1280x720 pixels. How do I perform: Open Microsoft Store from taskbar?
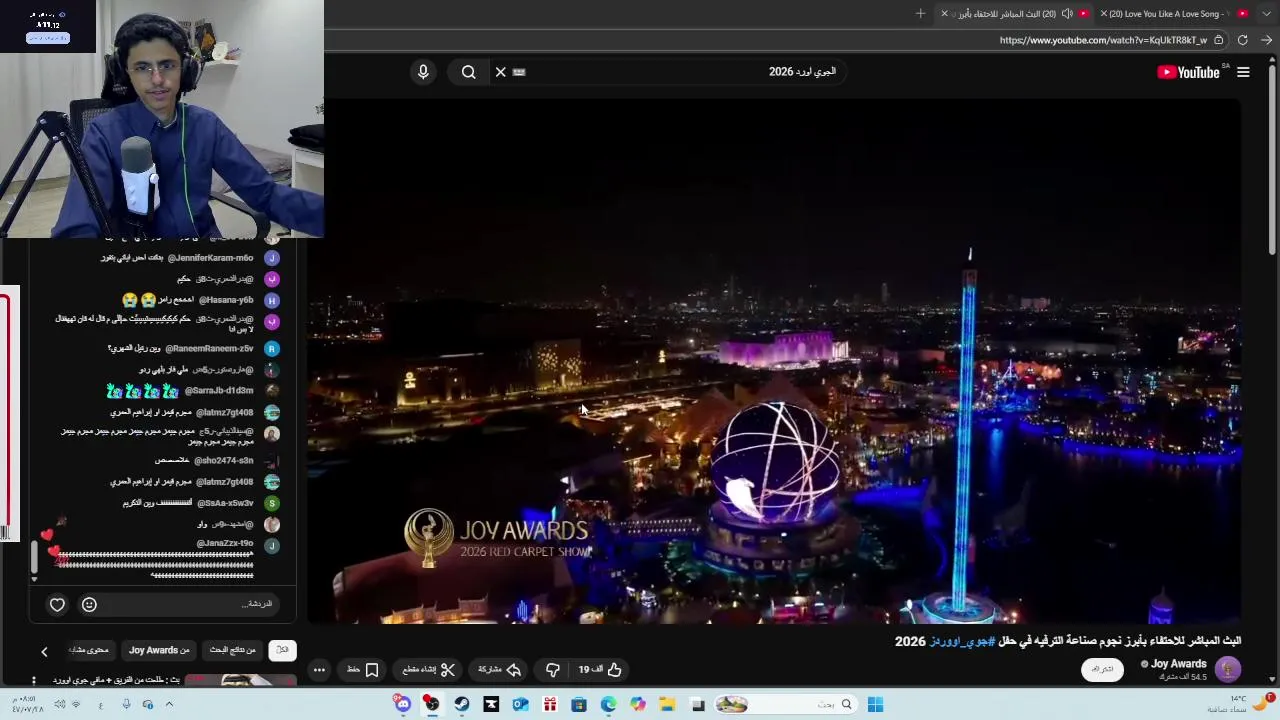[579, 705]
